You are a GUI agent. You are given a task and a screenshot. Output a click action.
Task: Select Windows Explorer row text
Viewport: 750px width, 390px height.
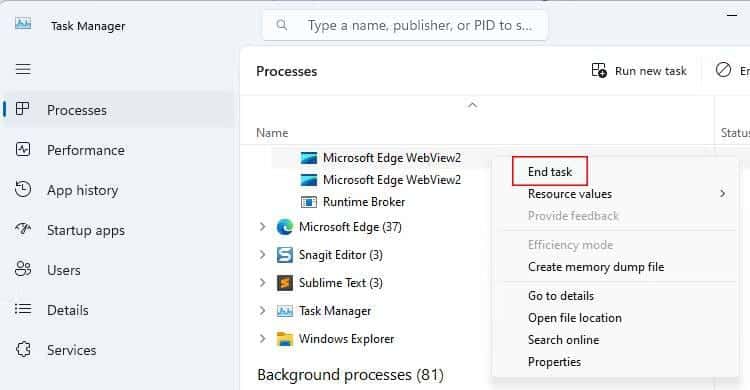(x=346, y=339)
